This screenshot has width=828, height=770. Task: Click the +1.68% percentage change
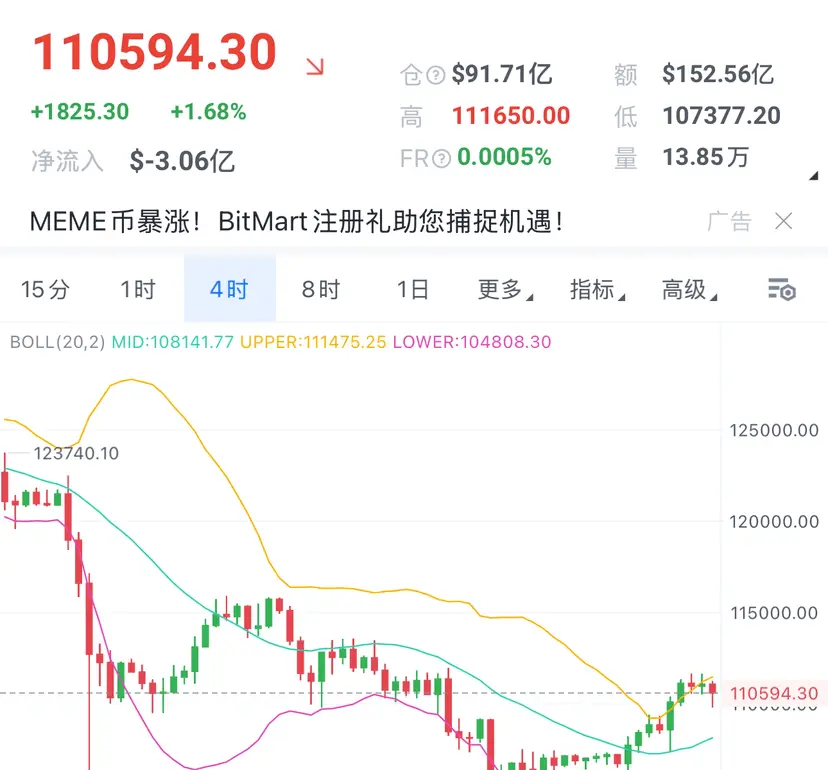point(209,111)
